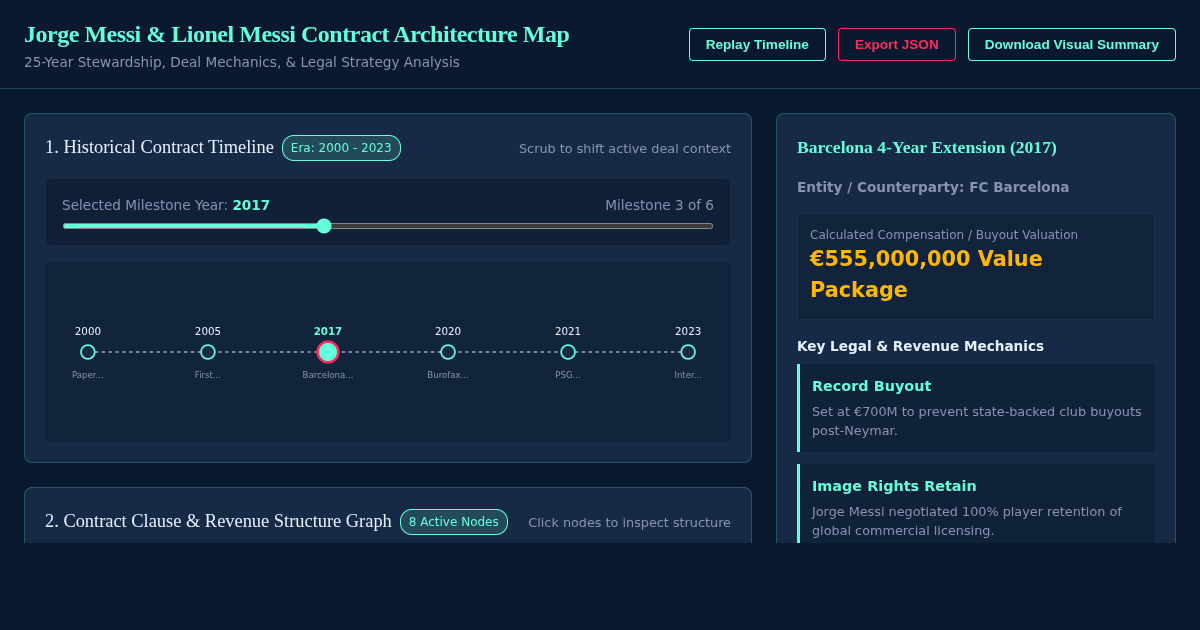Click the 'First...' label under 2005
Screen dimensions: 1200x630
point(208,375)
